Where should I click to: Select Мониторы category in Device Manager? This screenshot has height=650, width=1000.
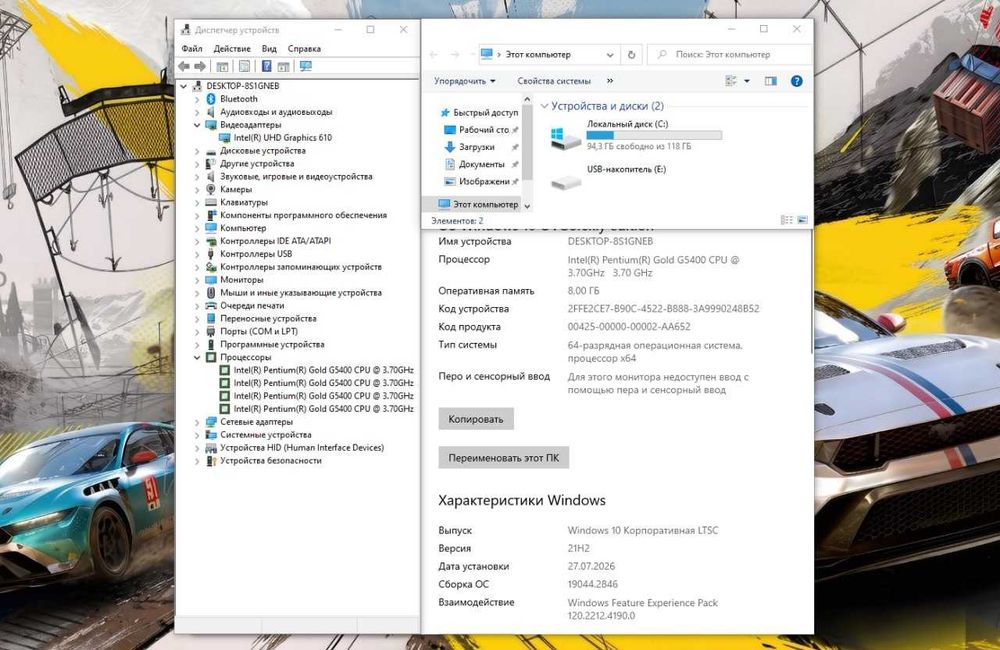click(x=241, y=279)
